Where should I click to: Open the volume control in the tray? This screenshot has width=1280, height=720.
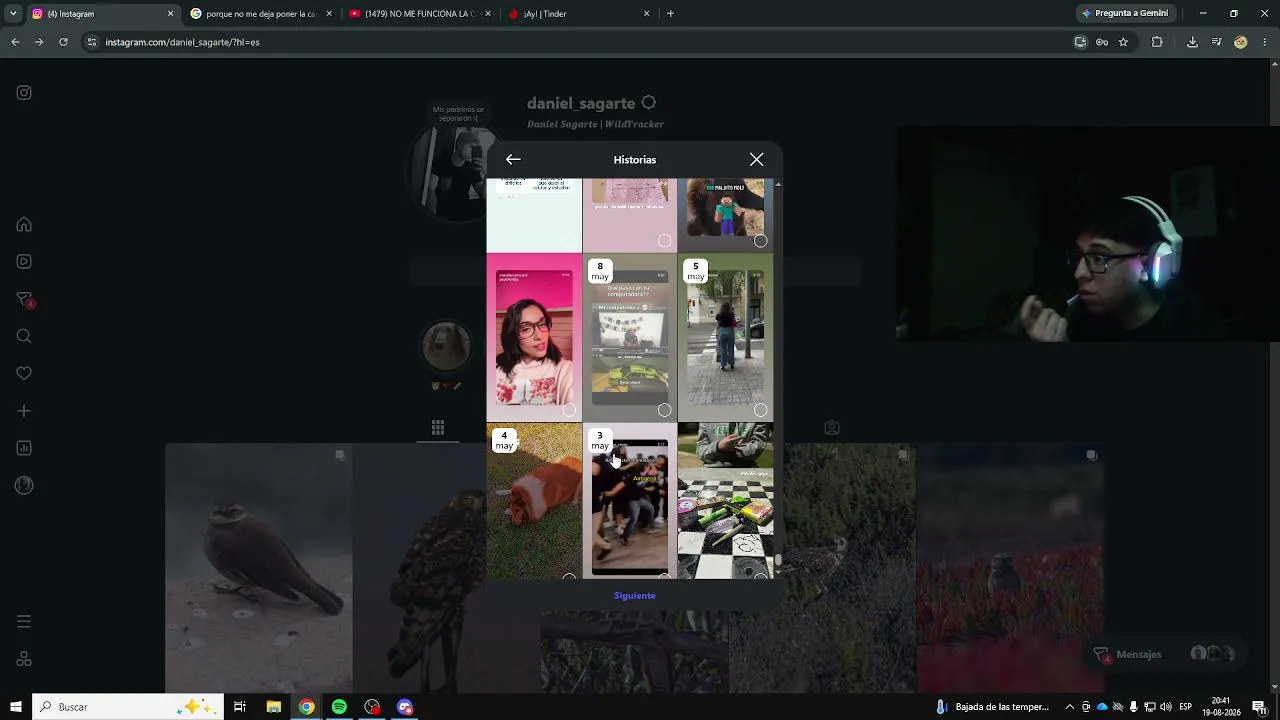coord(1166,707)
